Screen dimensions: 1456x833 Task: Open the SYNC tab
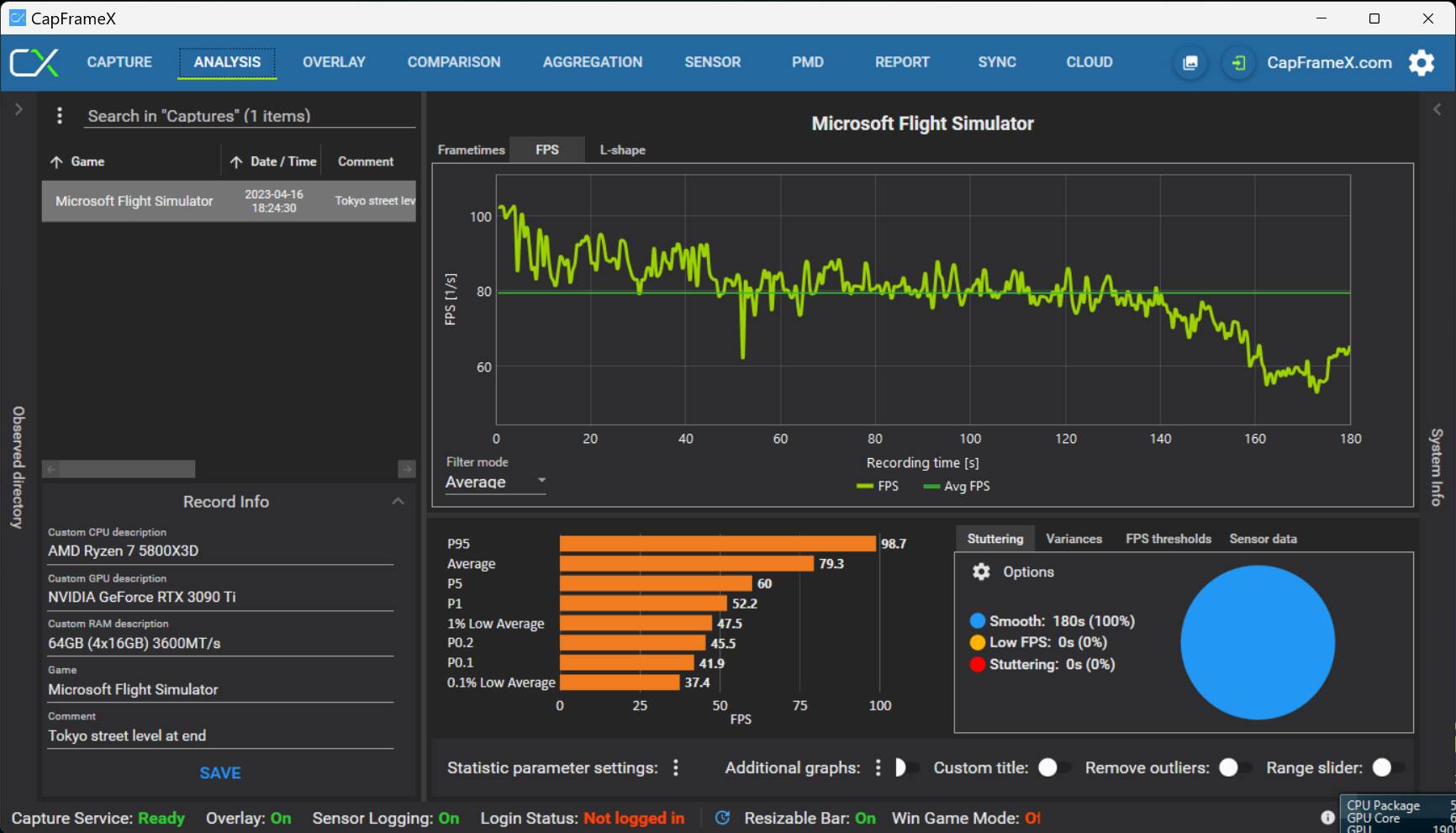[x=997, y=62]
